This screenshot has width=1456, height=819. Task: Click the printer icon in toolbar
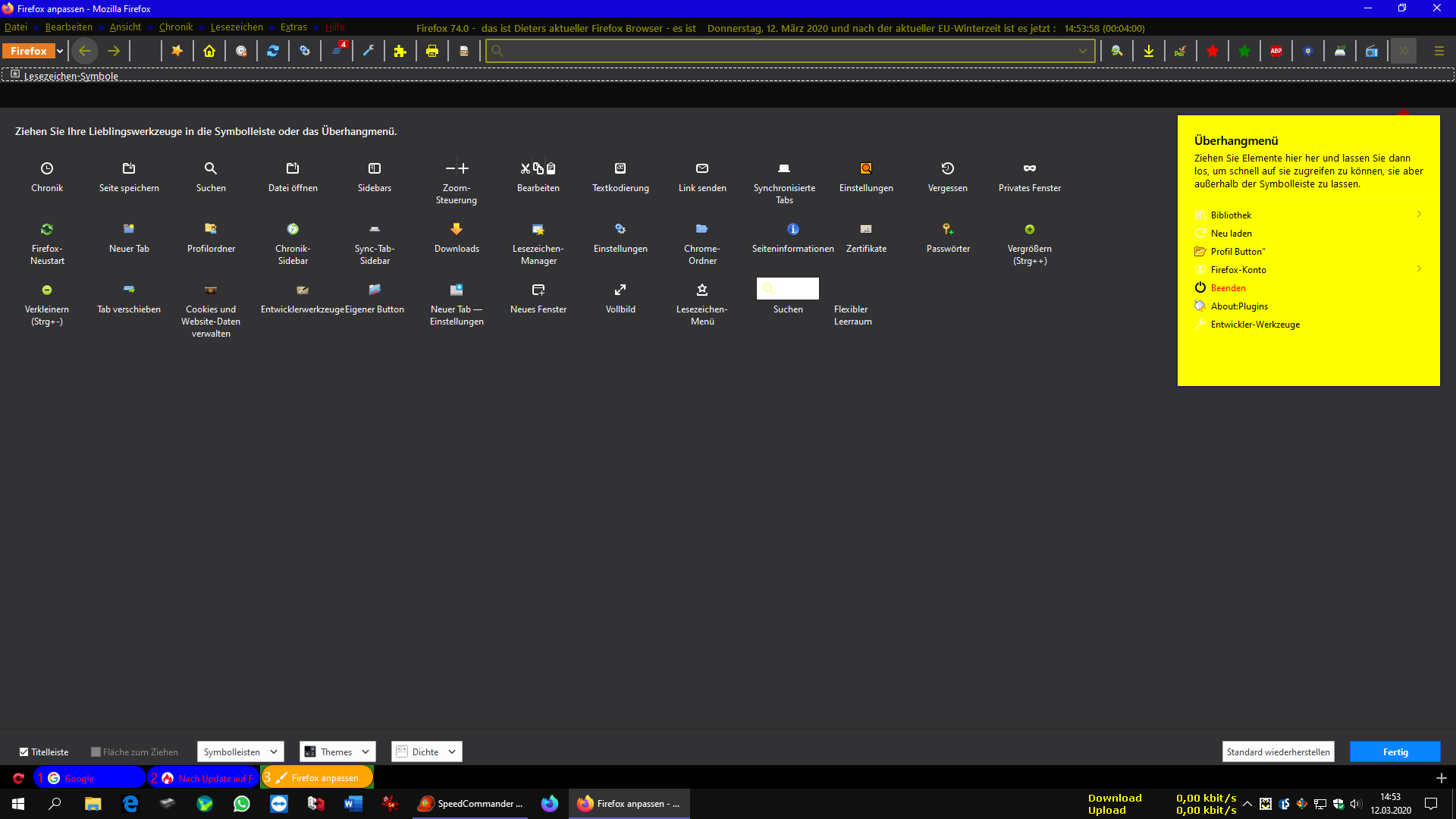click(x=432, y=51)
